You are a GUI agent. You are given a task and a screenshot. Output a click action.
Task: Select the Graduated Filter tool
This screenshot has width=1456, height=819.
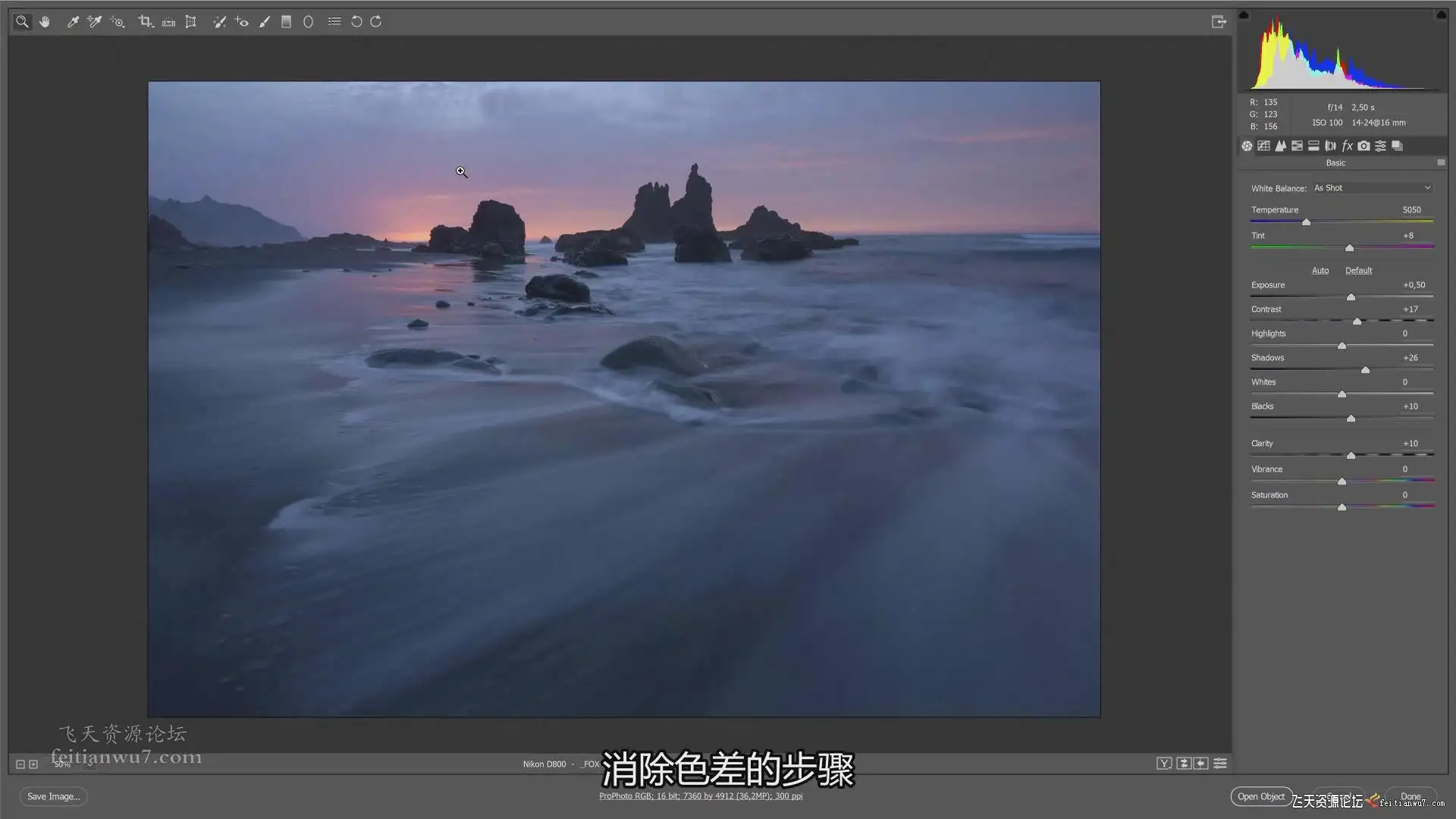pyautogui.click(x=286, y=21)
